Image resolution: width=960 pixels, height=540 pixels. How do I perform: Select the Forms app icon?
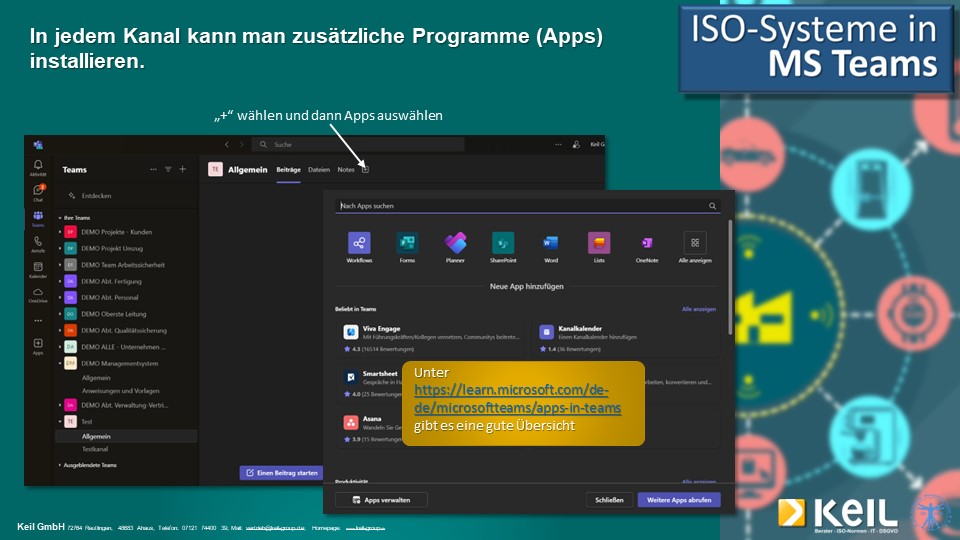[x=406, y=243]
